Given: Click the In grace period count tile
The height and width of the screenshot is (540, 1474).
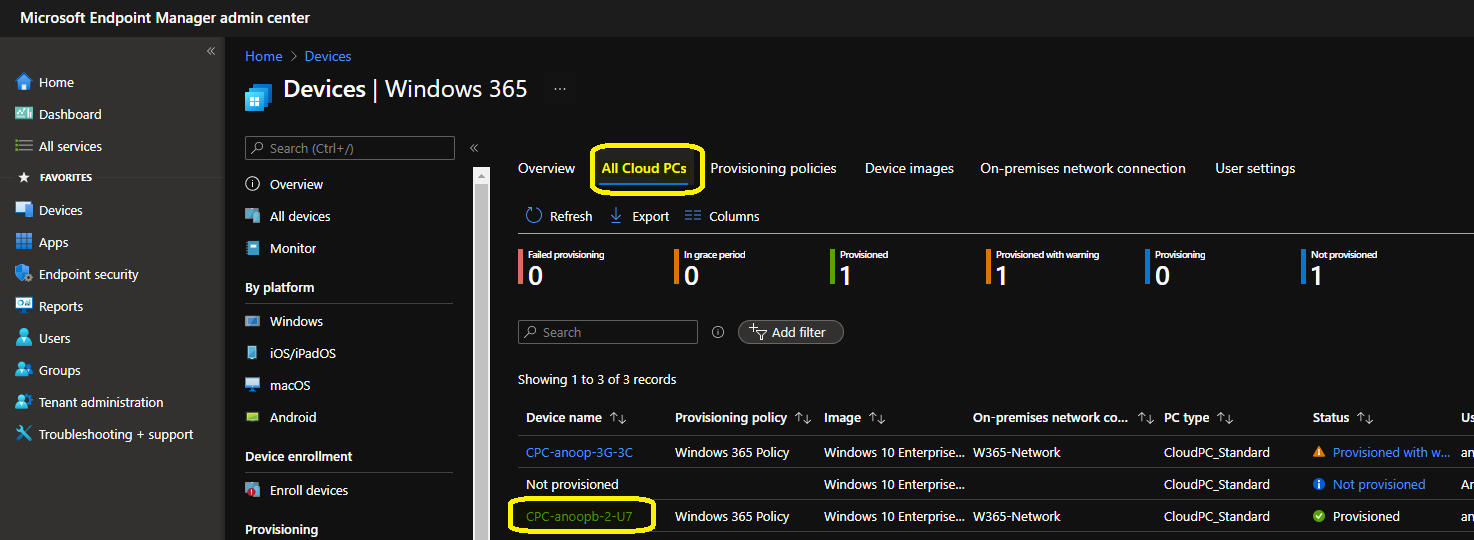Looking at the screenshot, I should [712, 268].
